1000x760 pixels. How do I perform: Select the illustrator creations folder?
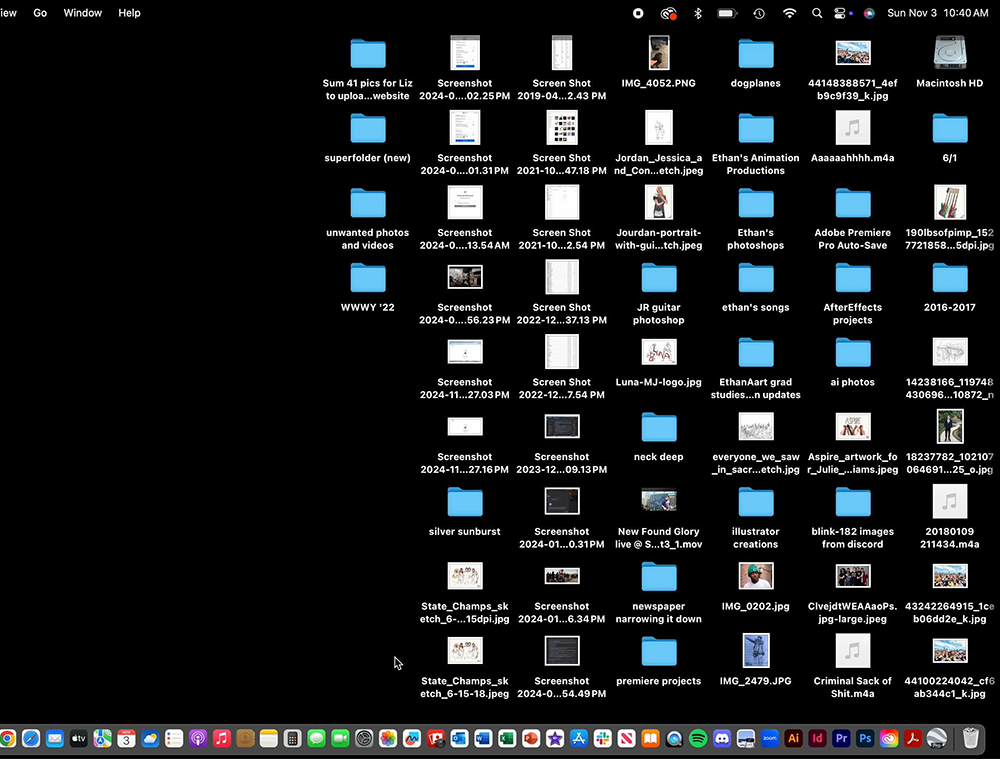[x=756, y=502]
